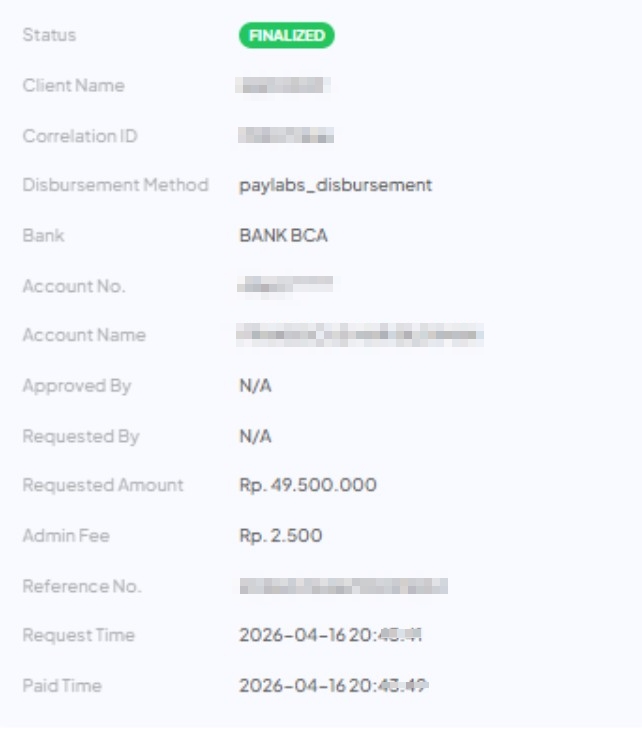This screenshot has height=730, width=642.
Task: Select the blurred Client Name value
Action: coord(285,86)
